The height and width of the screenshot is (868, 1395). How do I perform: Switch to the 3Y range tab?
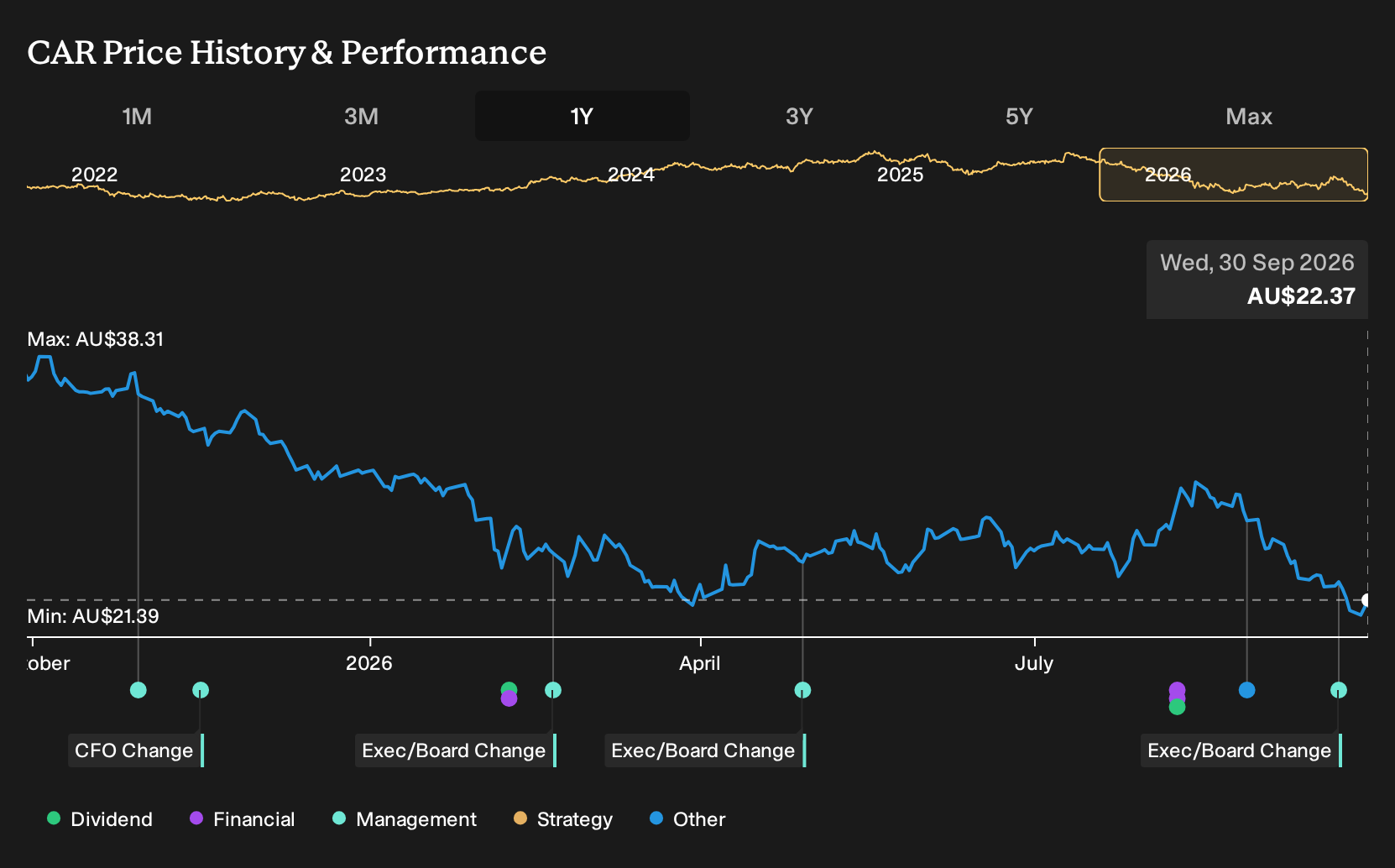799,116
